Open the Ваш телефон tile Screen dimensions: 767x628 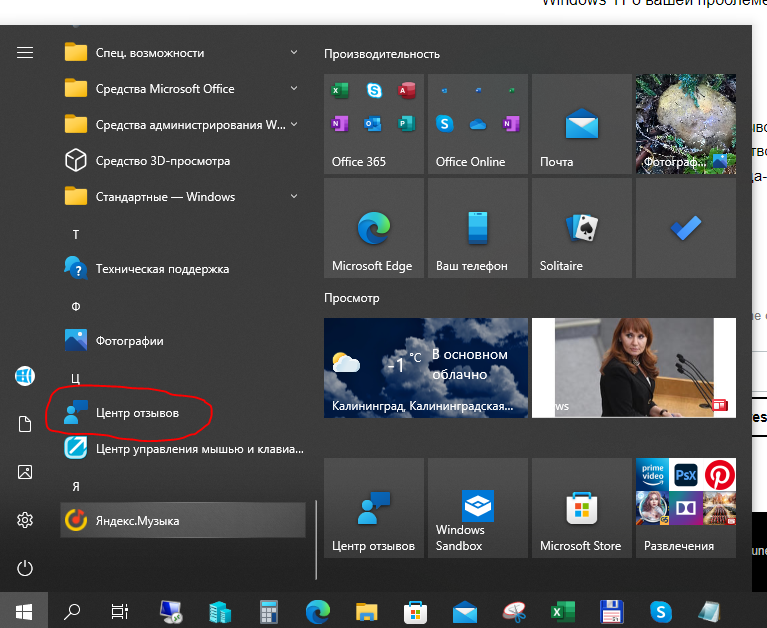point(478,228)
